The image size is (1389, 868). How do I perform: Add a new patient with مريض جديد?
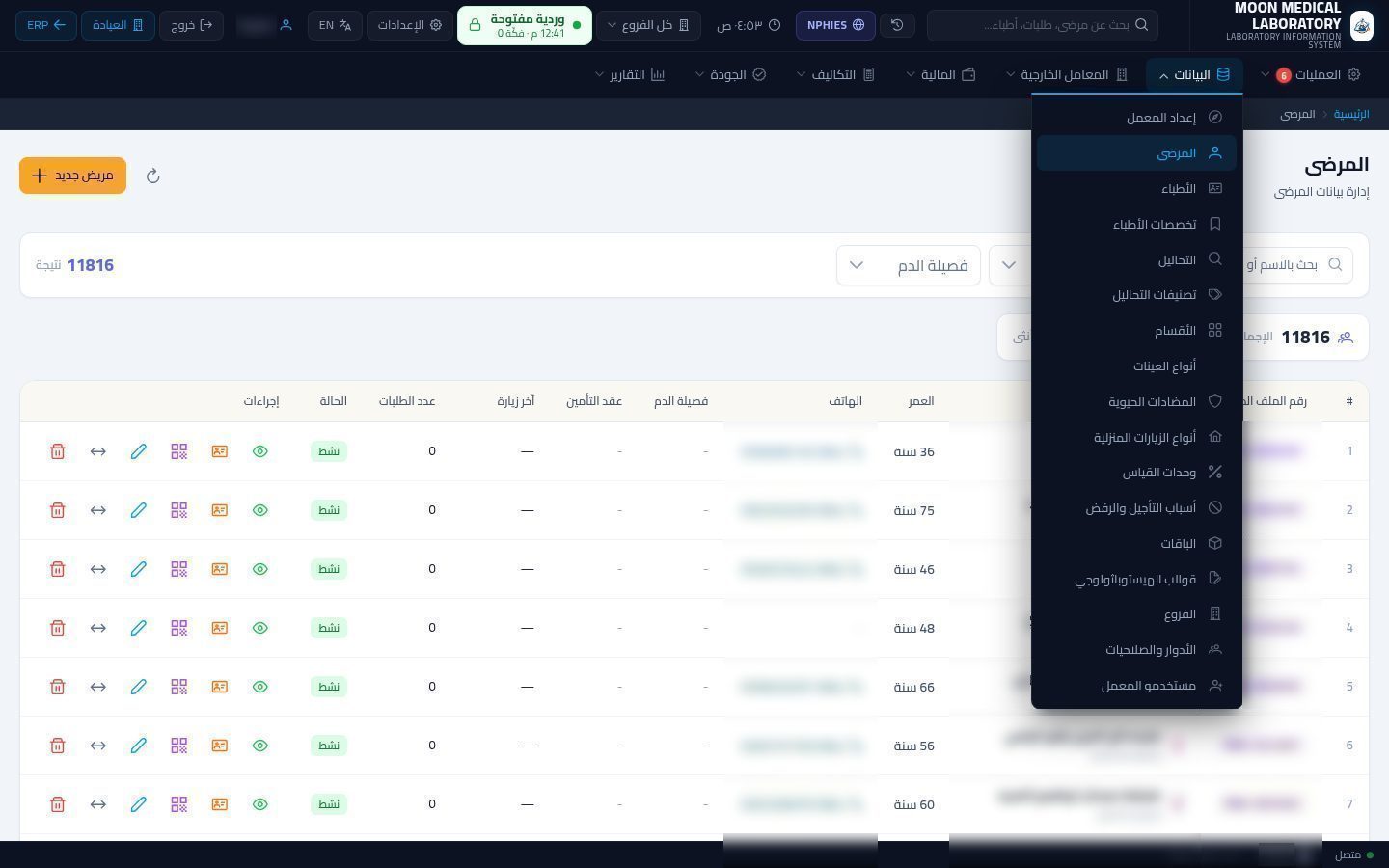(x=72, y=176)
